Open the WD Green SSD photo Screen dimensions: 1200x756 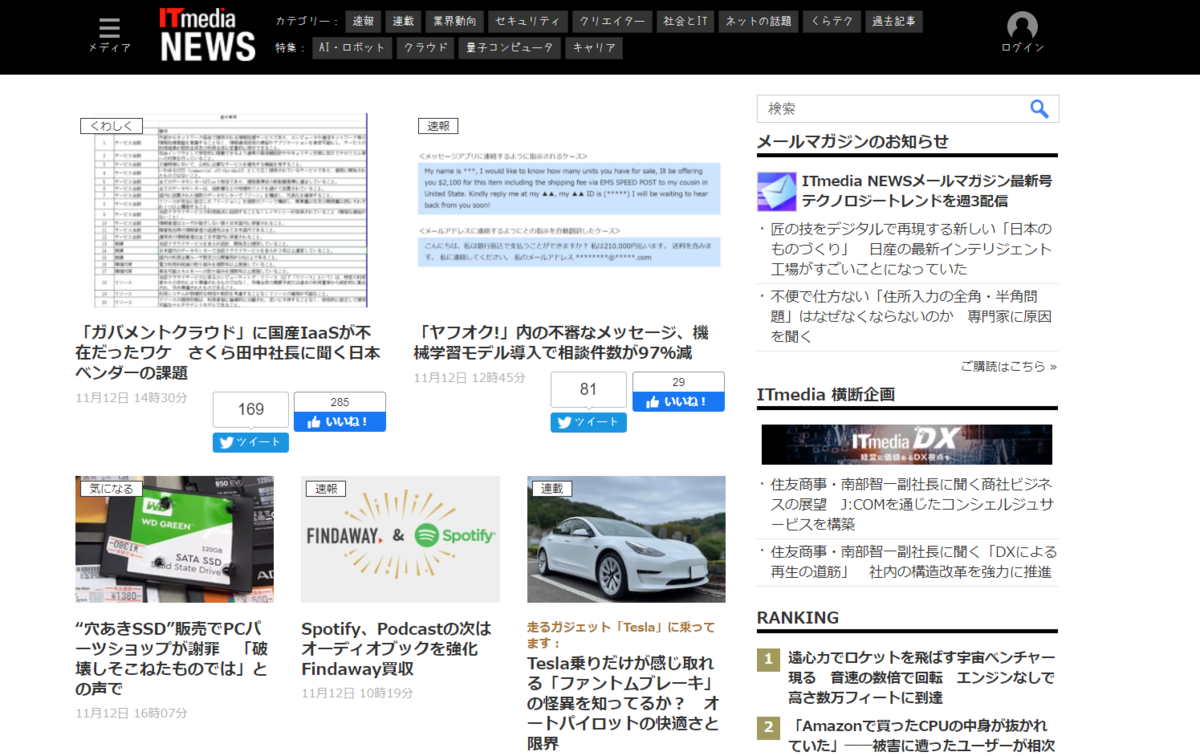coord(174,539)
